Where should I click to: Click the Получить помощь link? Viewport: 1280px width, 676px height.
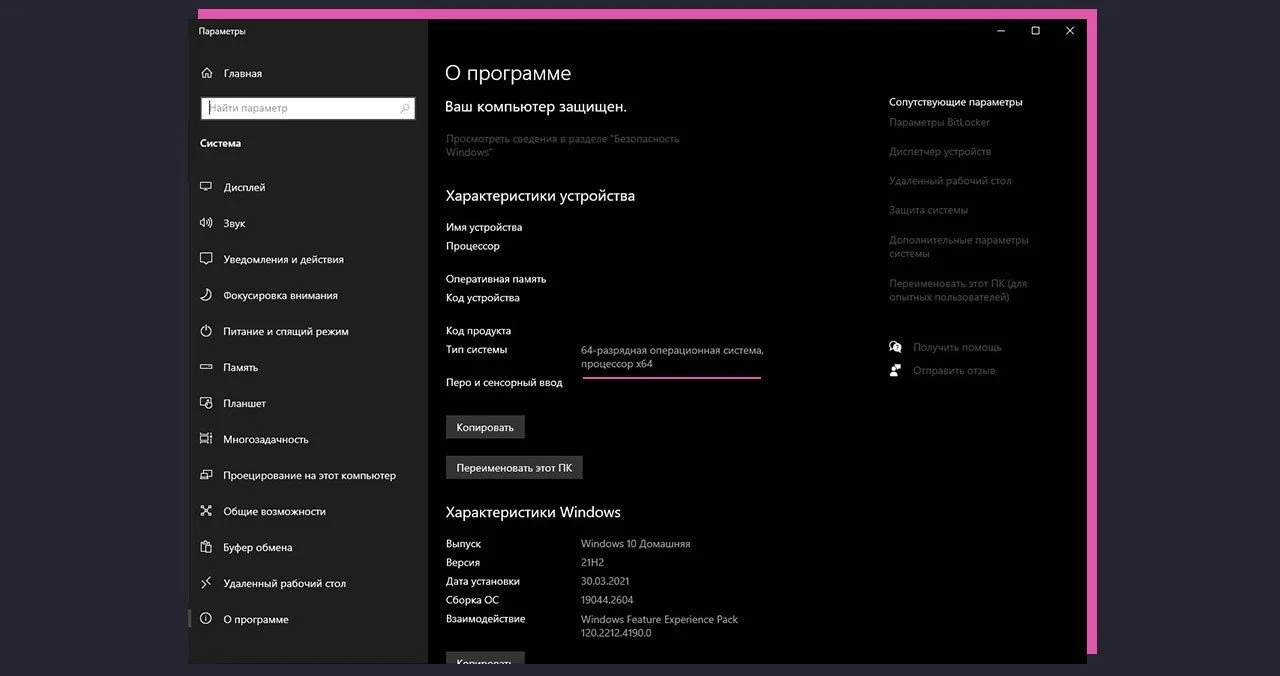(x=957, y=347)
